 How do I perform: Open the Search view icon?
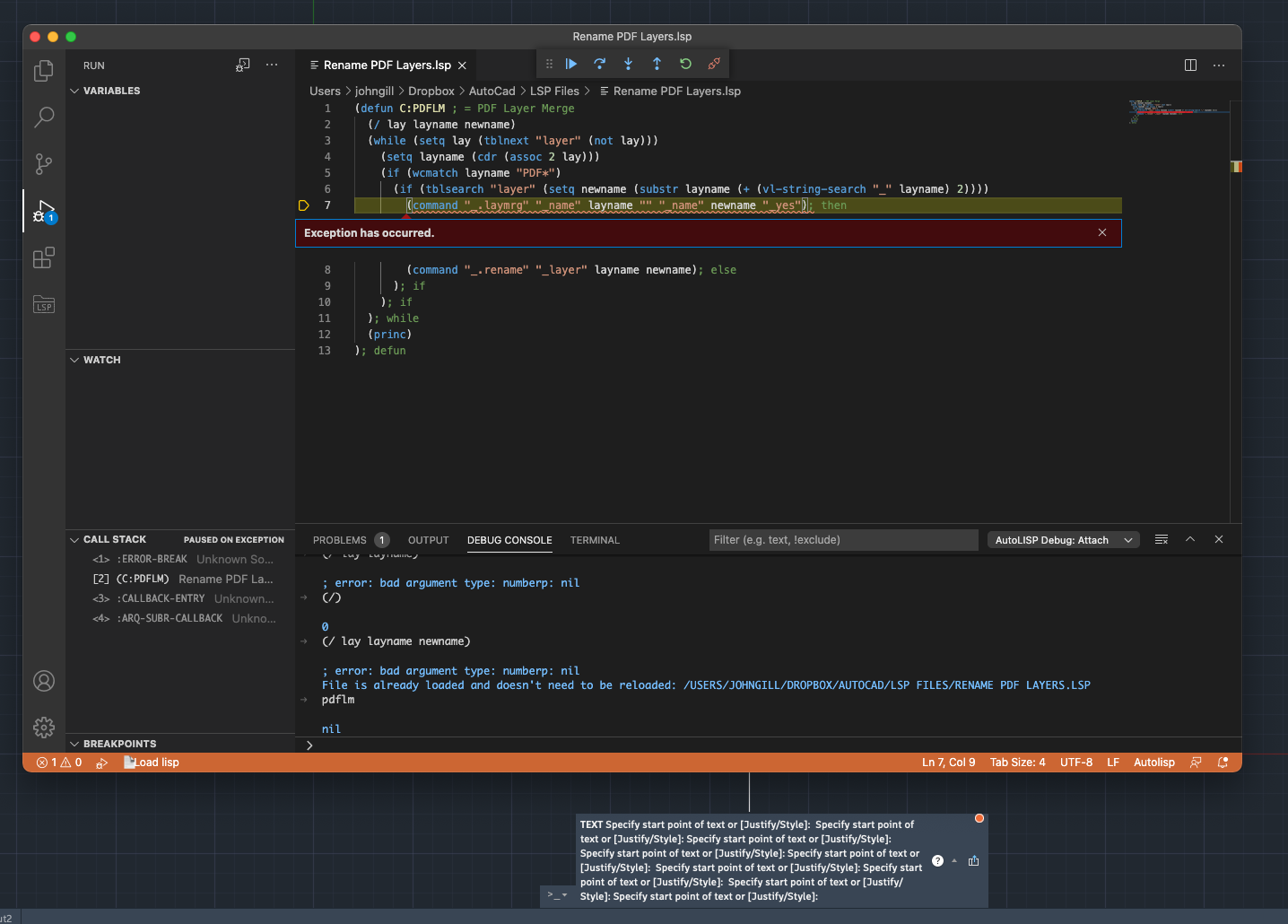43,118
